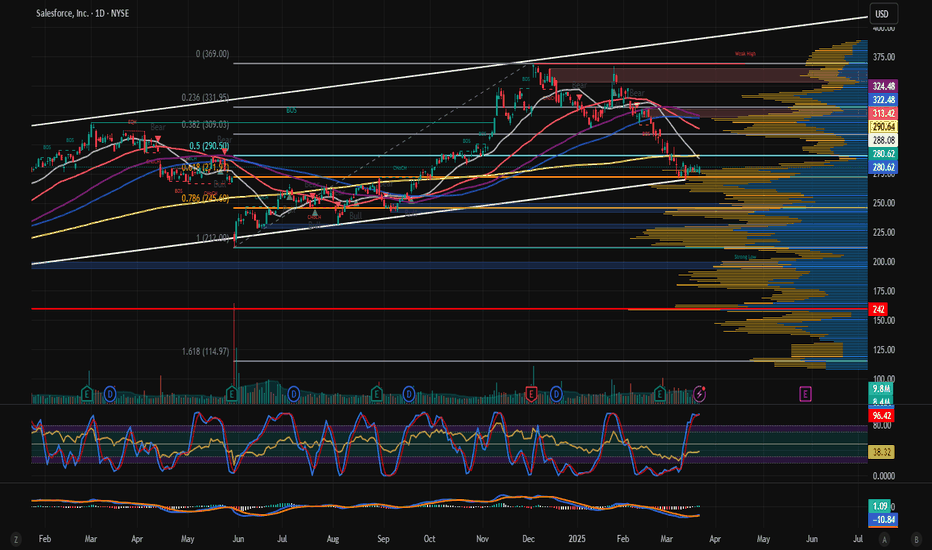Click the 2025 year label on time axis
The image size is (932, 550).
click(577, 539)
